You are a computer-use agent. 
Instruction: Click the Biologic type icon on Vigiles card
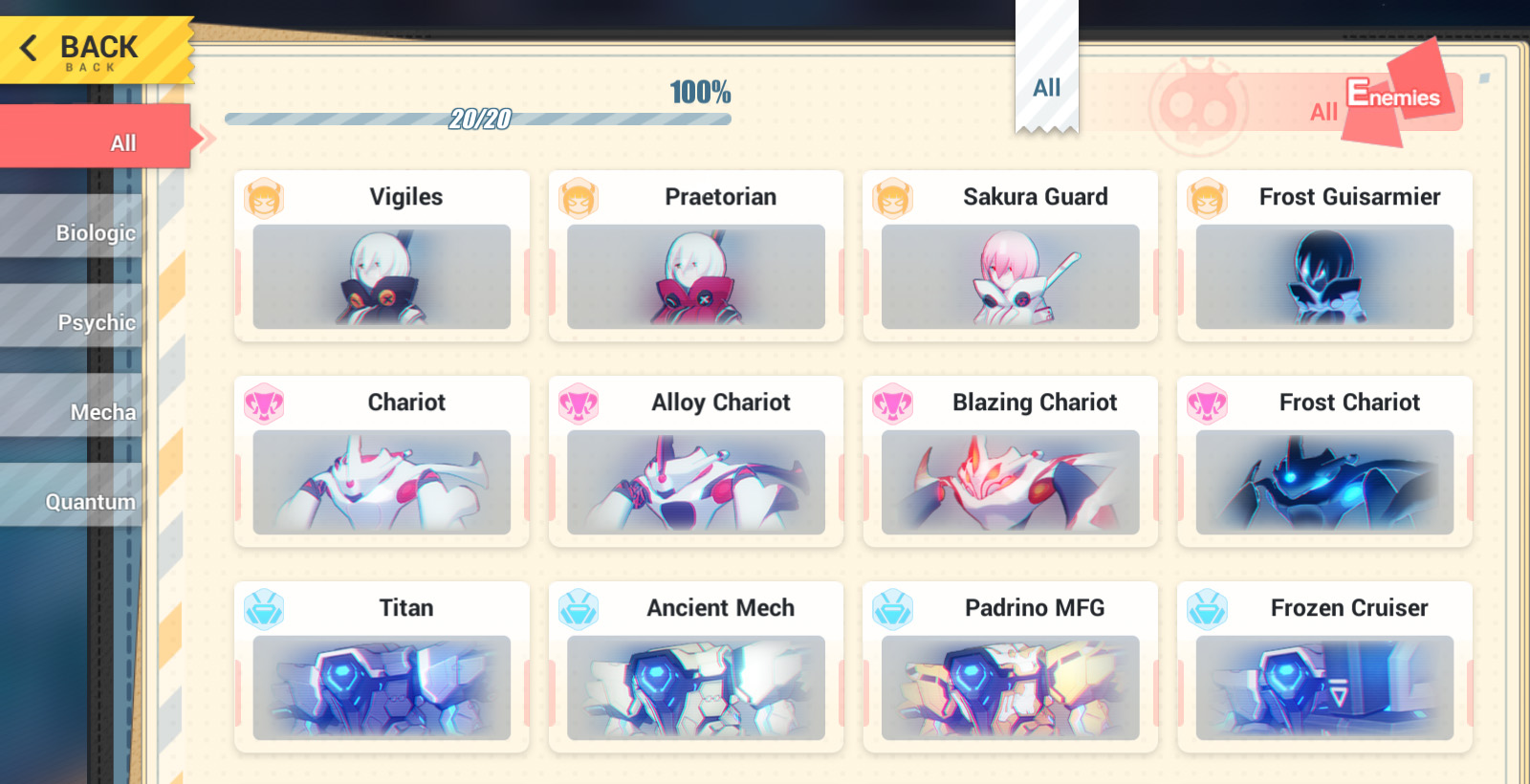(264, 199)
